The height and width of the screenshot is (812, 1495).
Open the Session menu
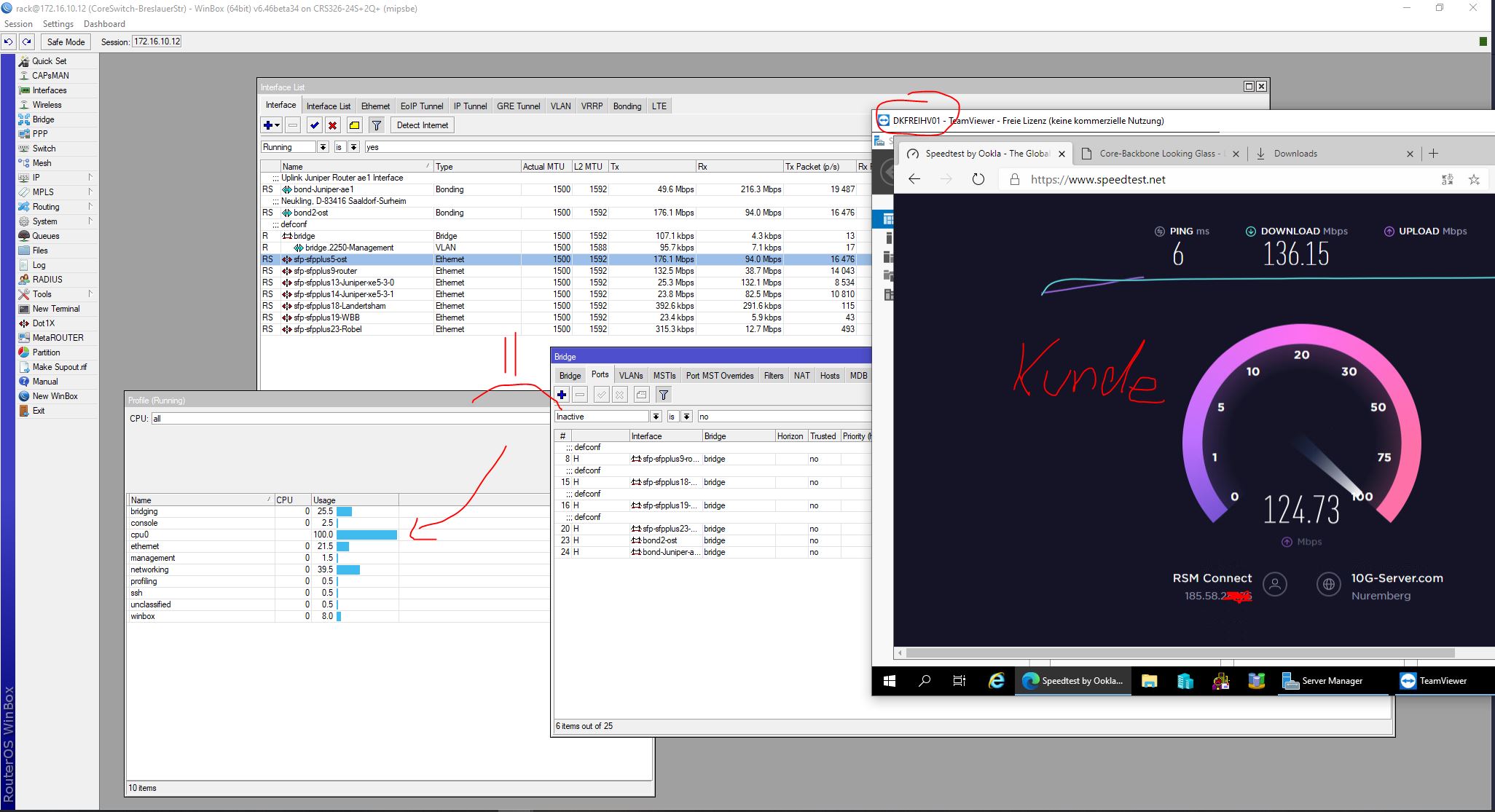[18, 24]
